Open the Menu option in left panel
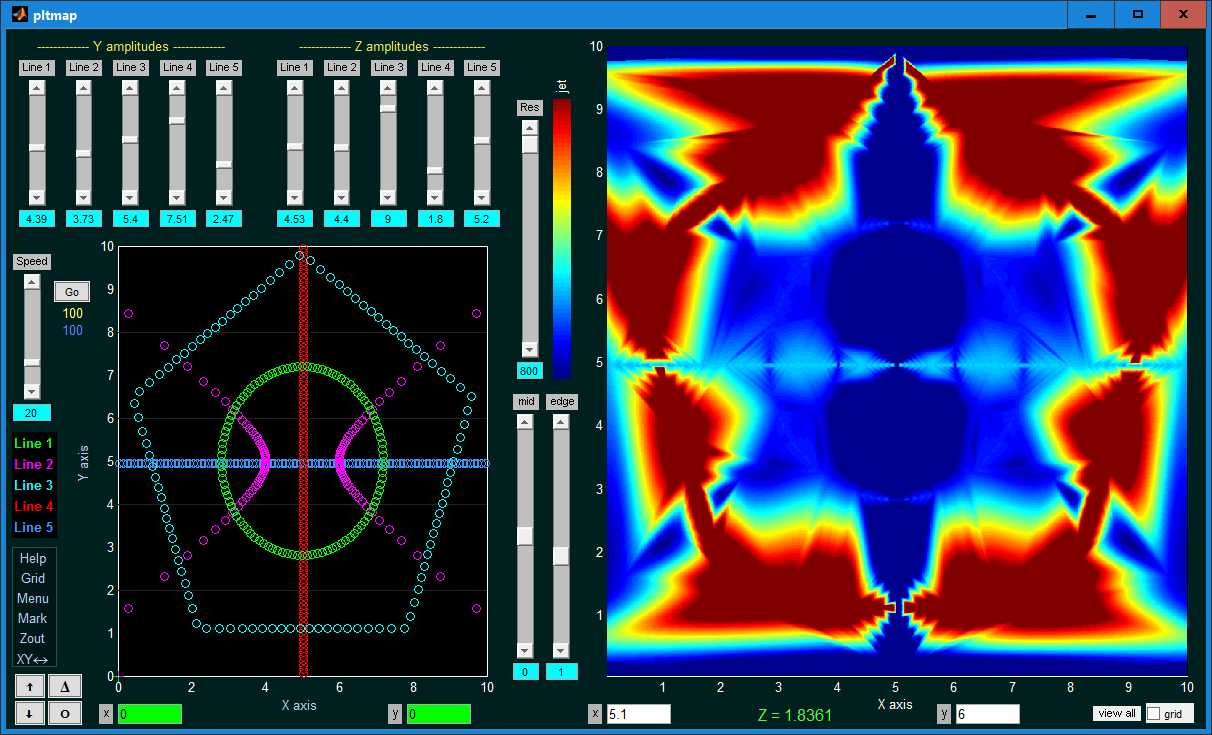The height and width of the screenshot is (735, 1212). [33, 598]
